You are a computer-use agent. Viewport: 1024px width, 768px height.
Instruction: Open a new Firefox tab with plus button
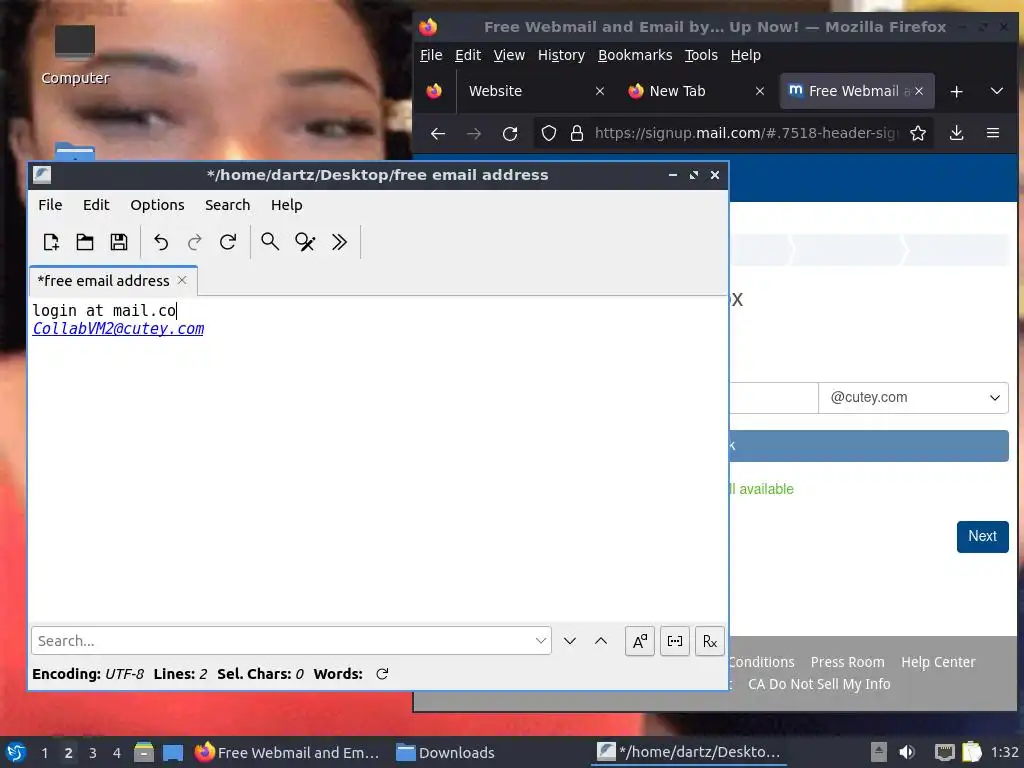coord(956,91)
